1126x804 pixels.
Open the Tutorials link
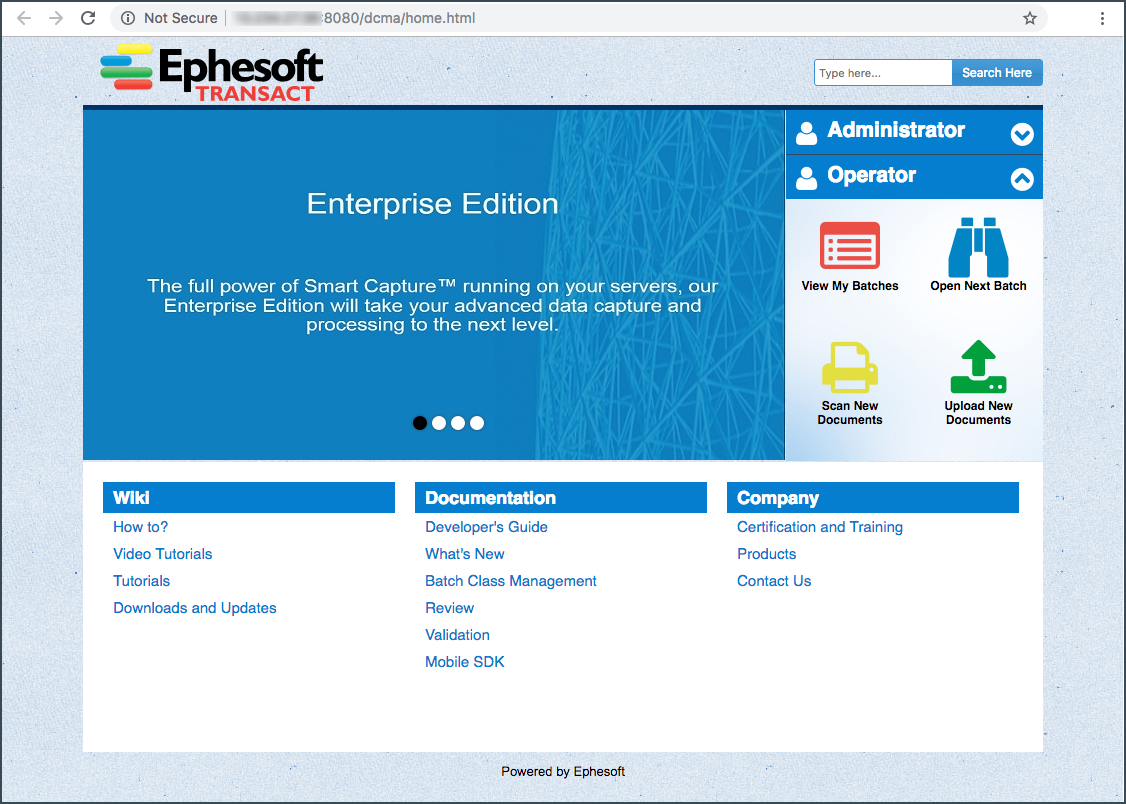click(x=141, y=581)
